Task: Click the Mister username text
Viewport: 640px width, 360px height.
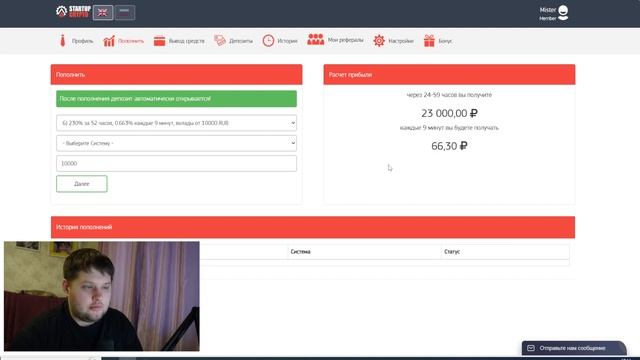Action: coord(548,10)
